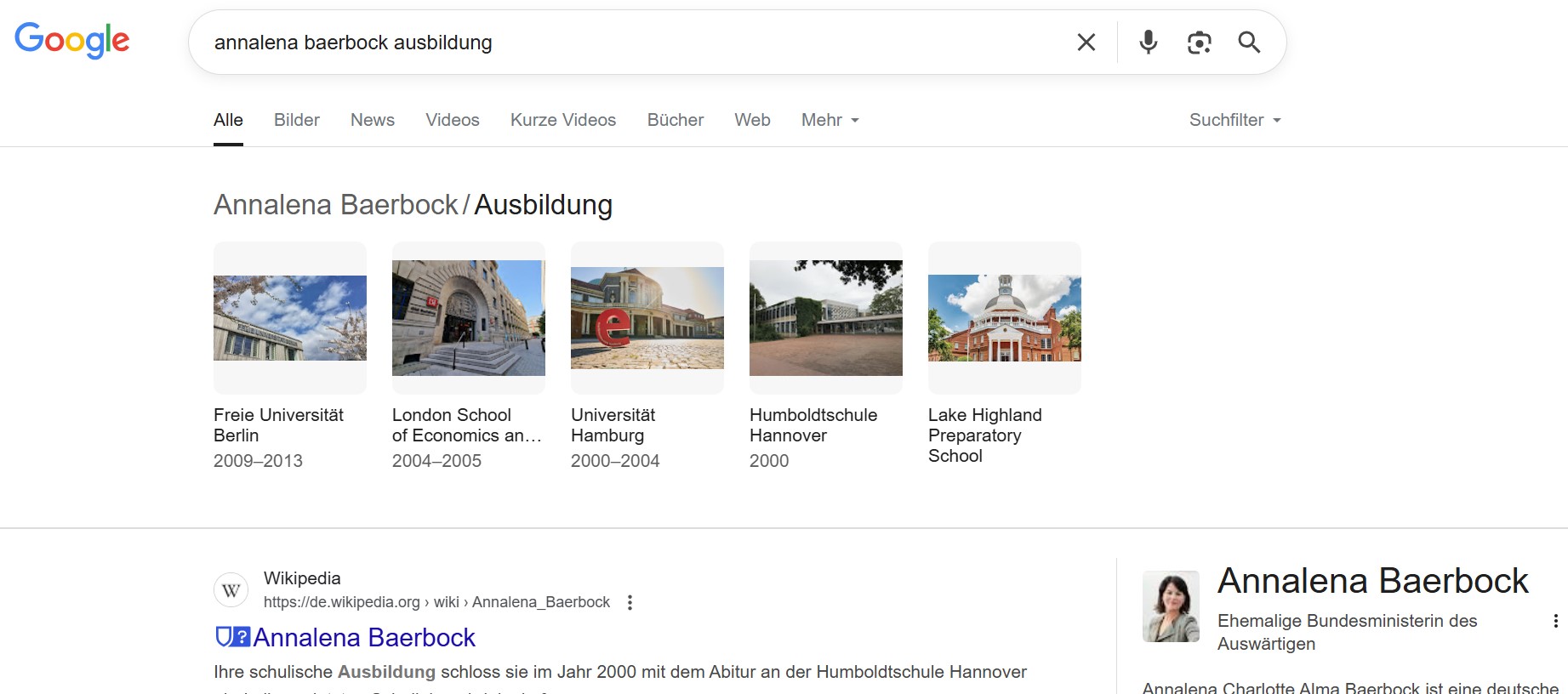1568x694 pixels.
Task: Open Lake Highland Preparatory School thumbnail image
Action: 1005,318
